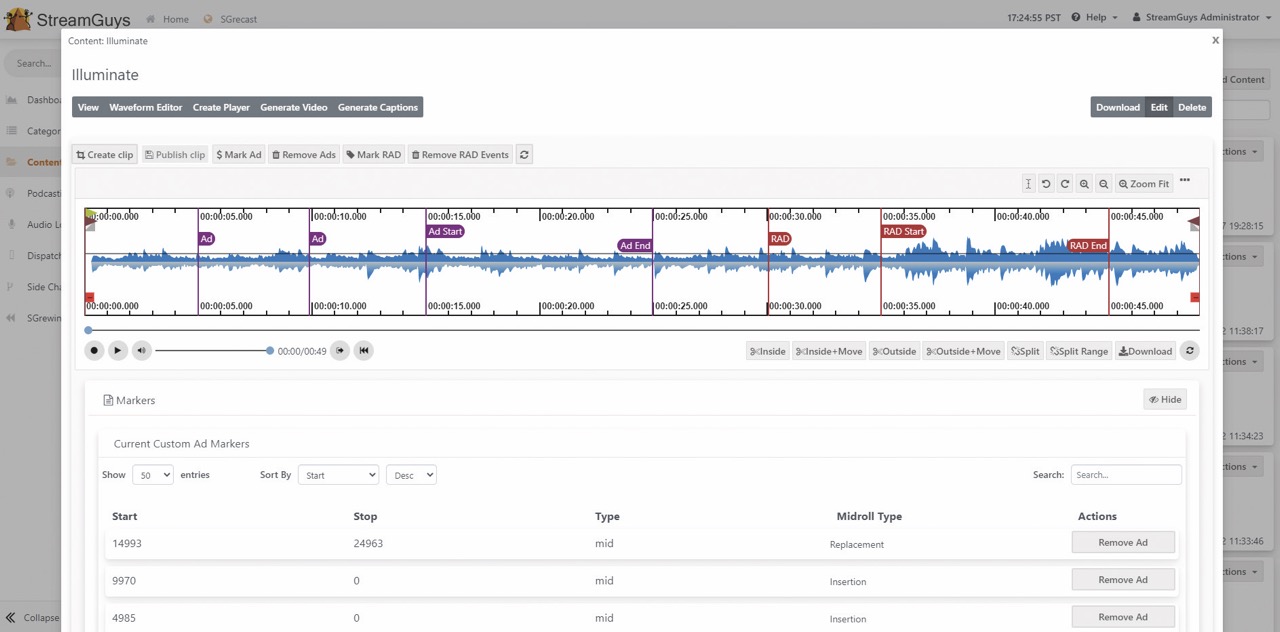Open the three-dot more options menu
Image resolution: width=1280 pixels, height=632 pixels.
(x=1184, y=181)
